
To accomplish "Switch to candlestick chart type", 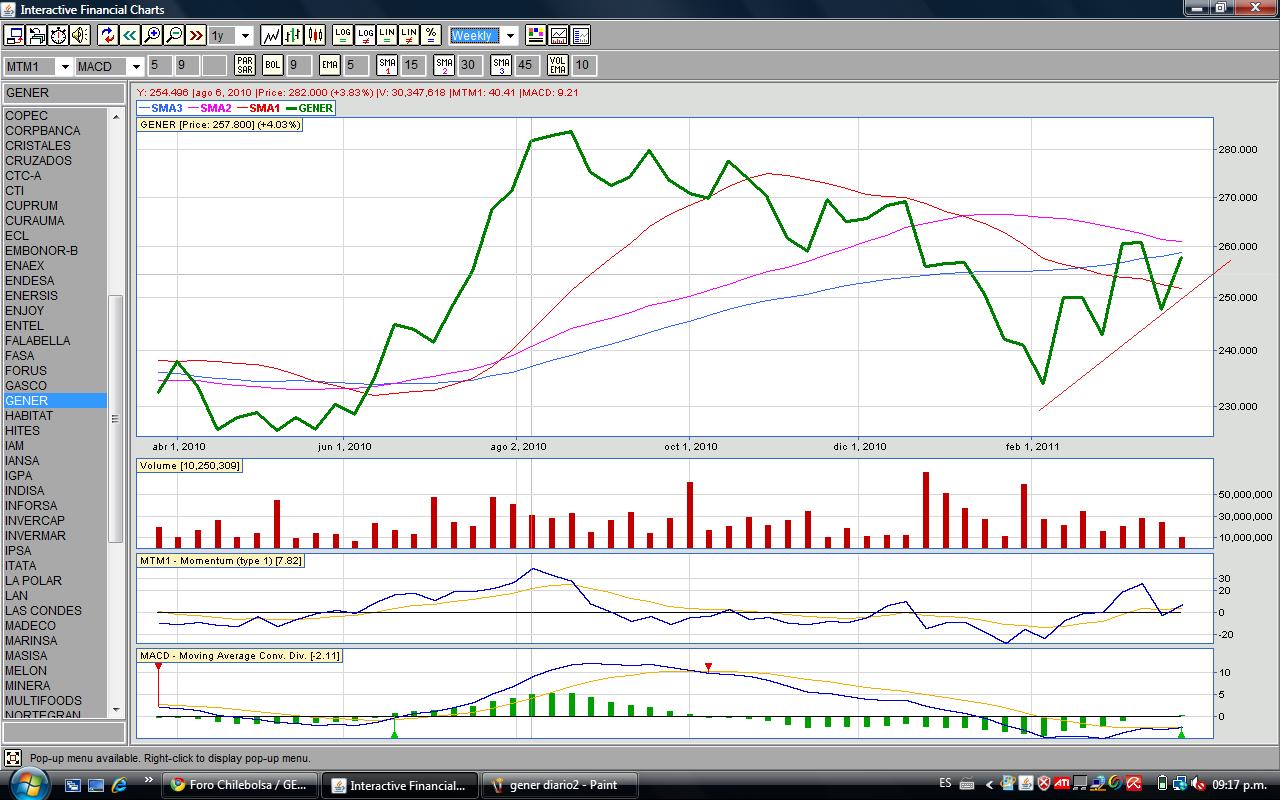I will pos(315,35).
